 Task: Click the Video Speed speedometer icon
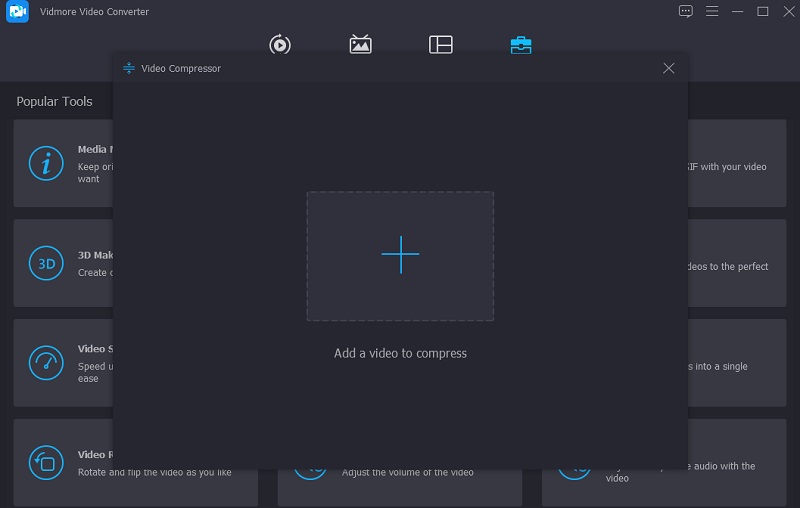(46, 362)
